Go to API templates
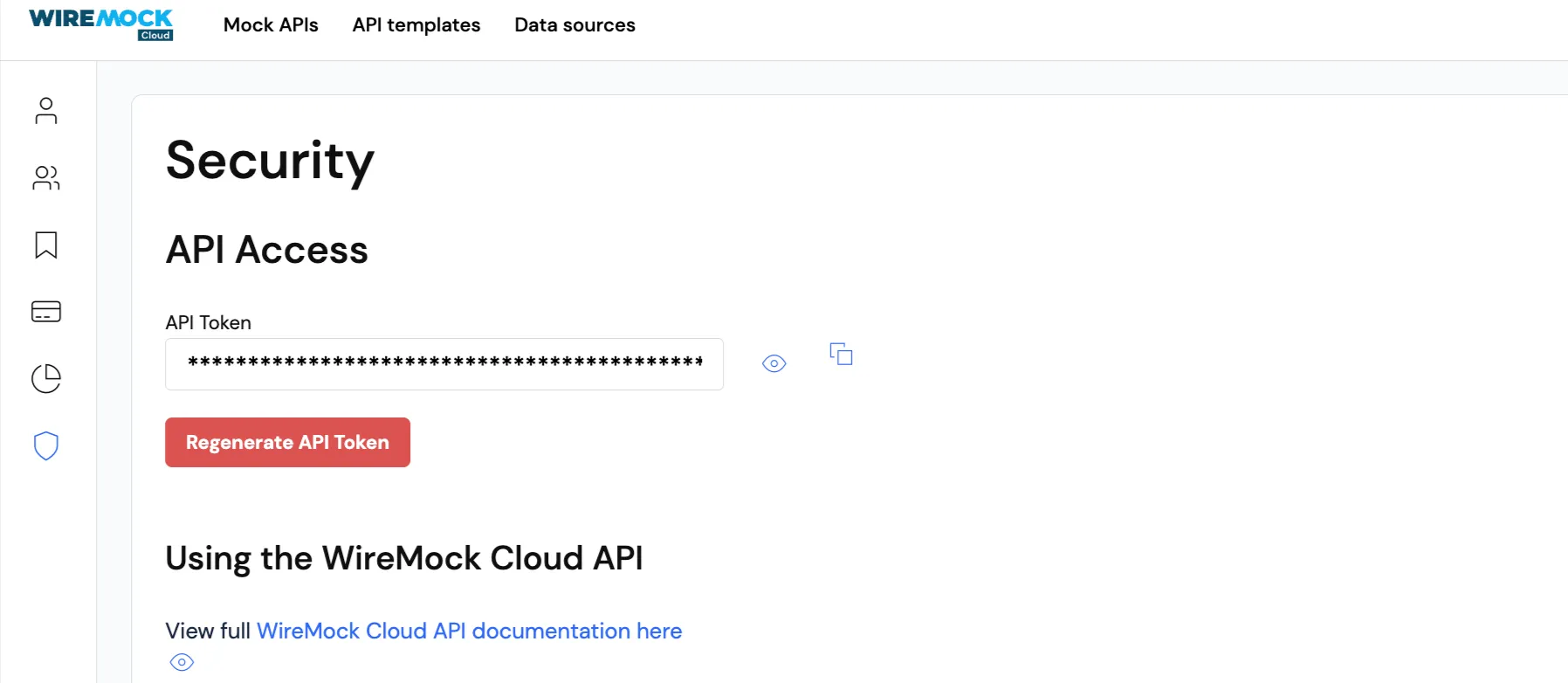Screen dimensions: 1568x683 (x=416, y=25)
